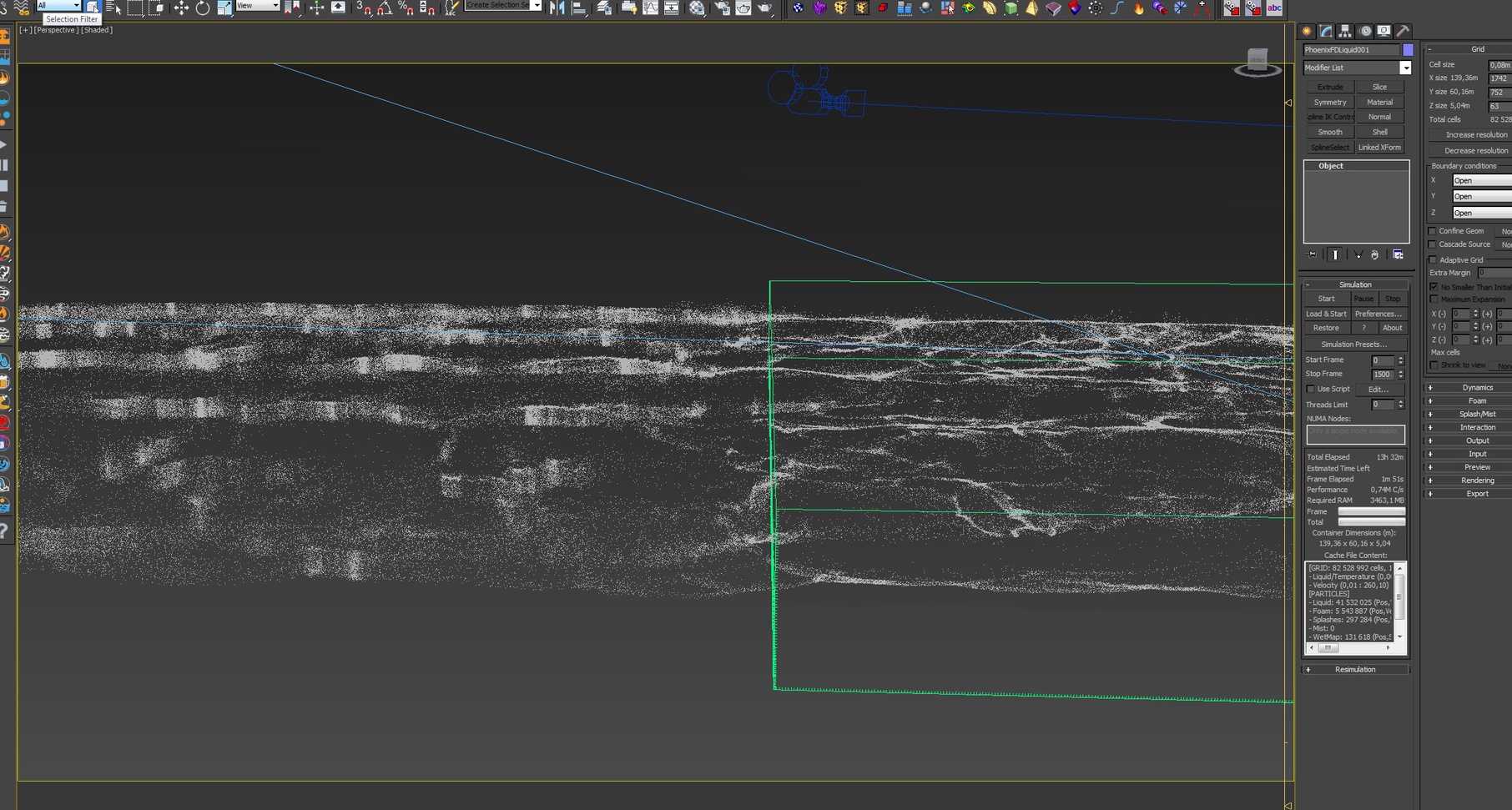Image resolution: width=1512 pixels, height=810 pixels.
Task: Toggle window/crossing selection mode
Action: 156,8
